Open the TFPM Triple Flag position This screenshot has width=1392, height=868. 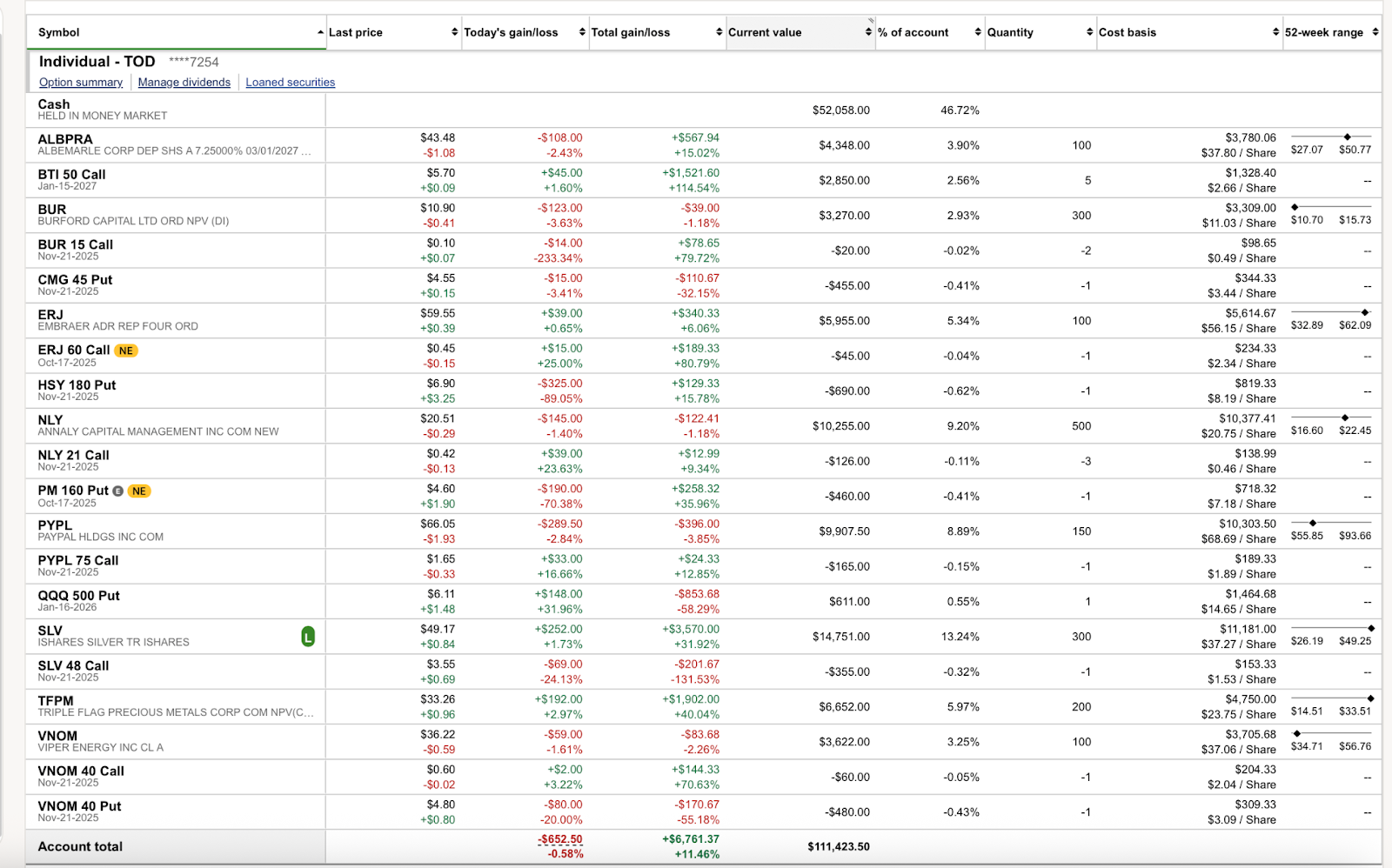[x=56, y=701]
